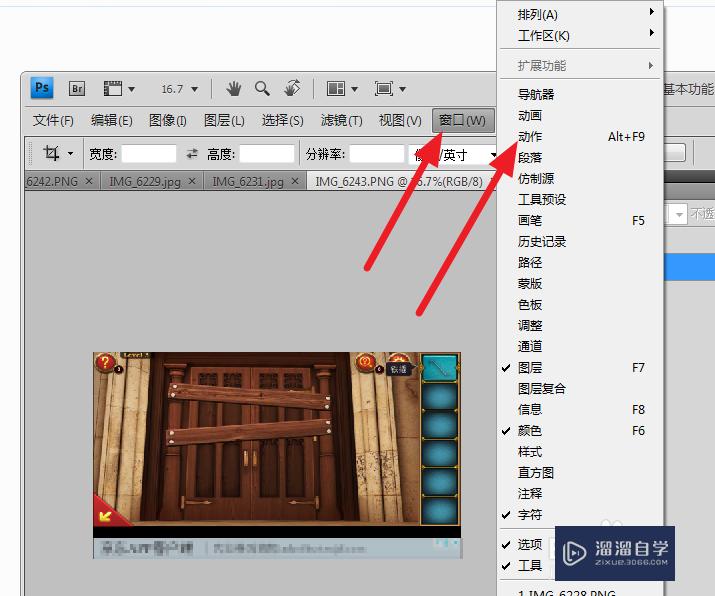Screen dimensions: 715x596
Task: Choose 信息 F8 menu entry
Action: tap(580, 409)
